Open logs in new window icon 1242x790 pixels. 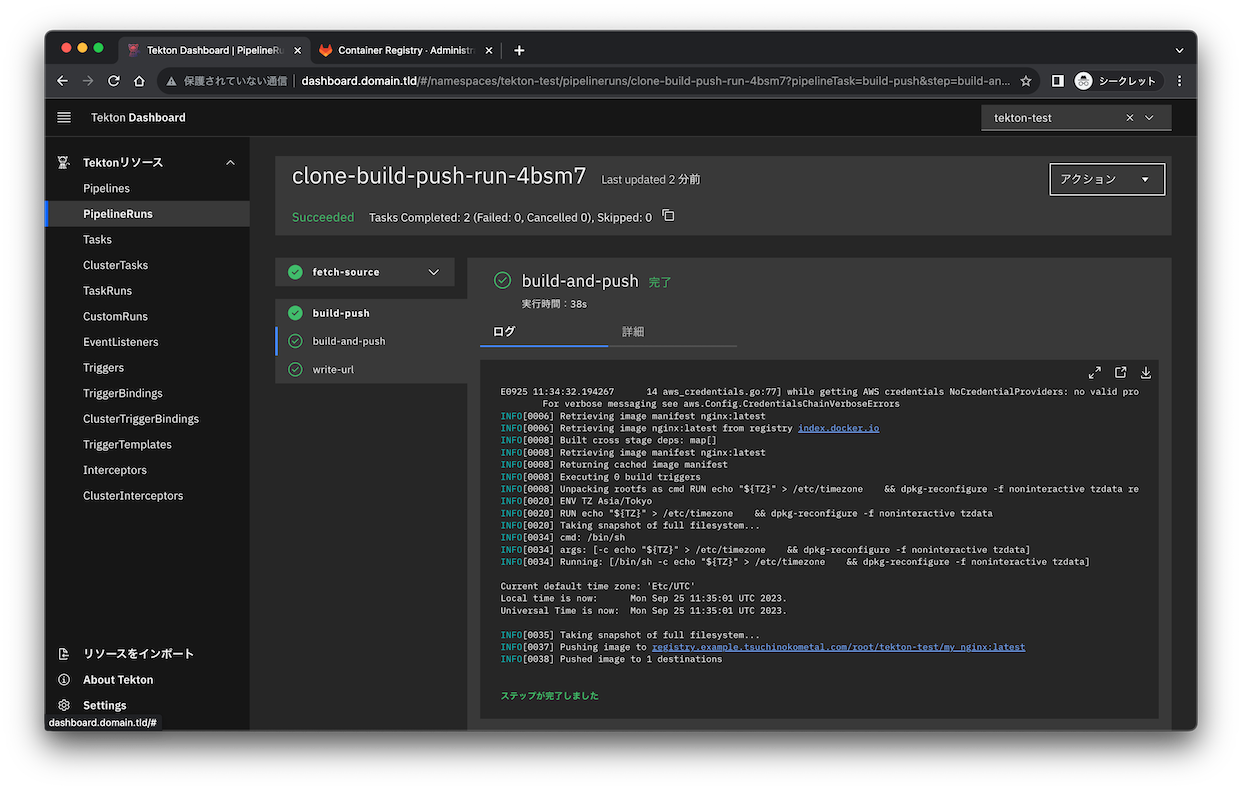[x=1121, y=373]
